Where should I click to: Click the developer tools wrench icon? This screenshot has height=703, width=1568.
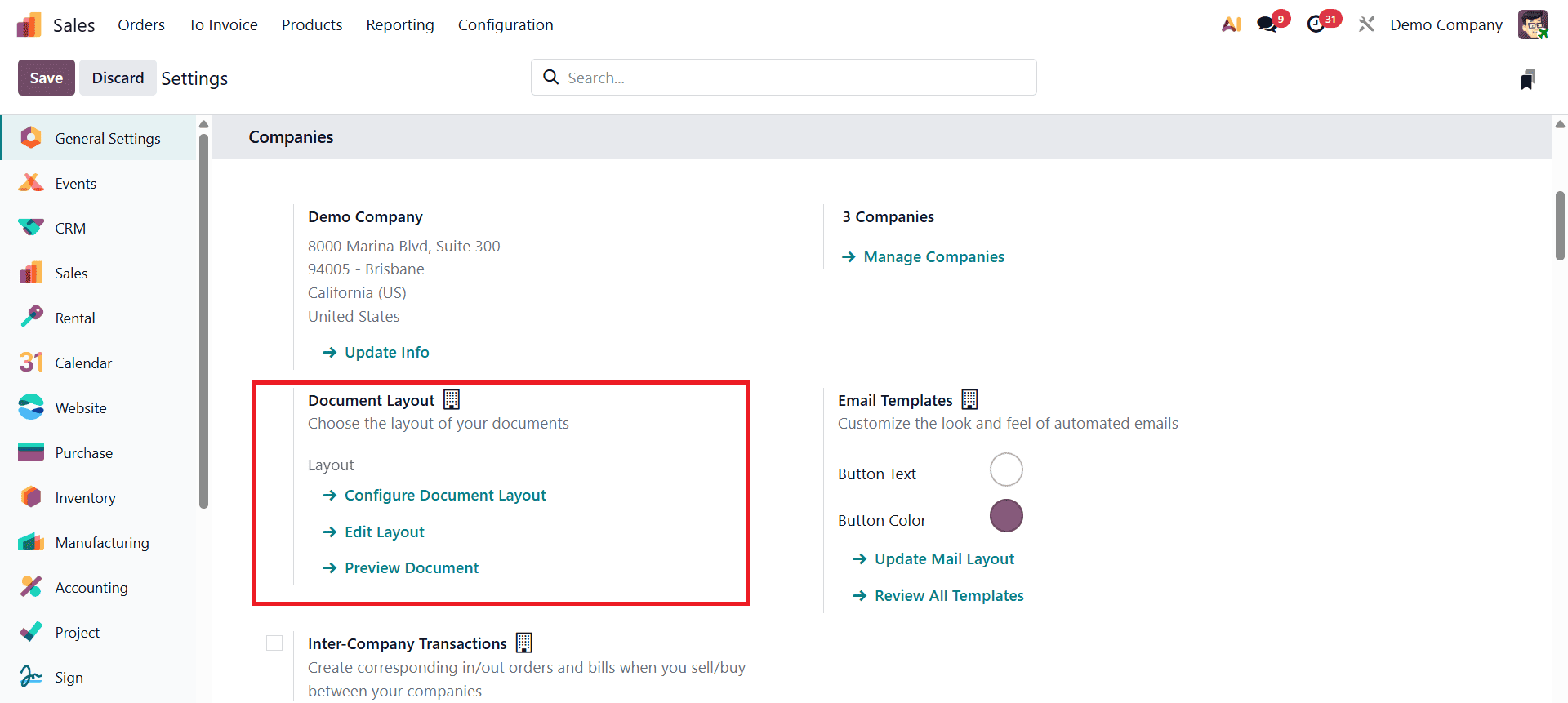[1366, 24]
